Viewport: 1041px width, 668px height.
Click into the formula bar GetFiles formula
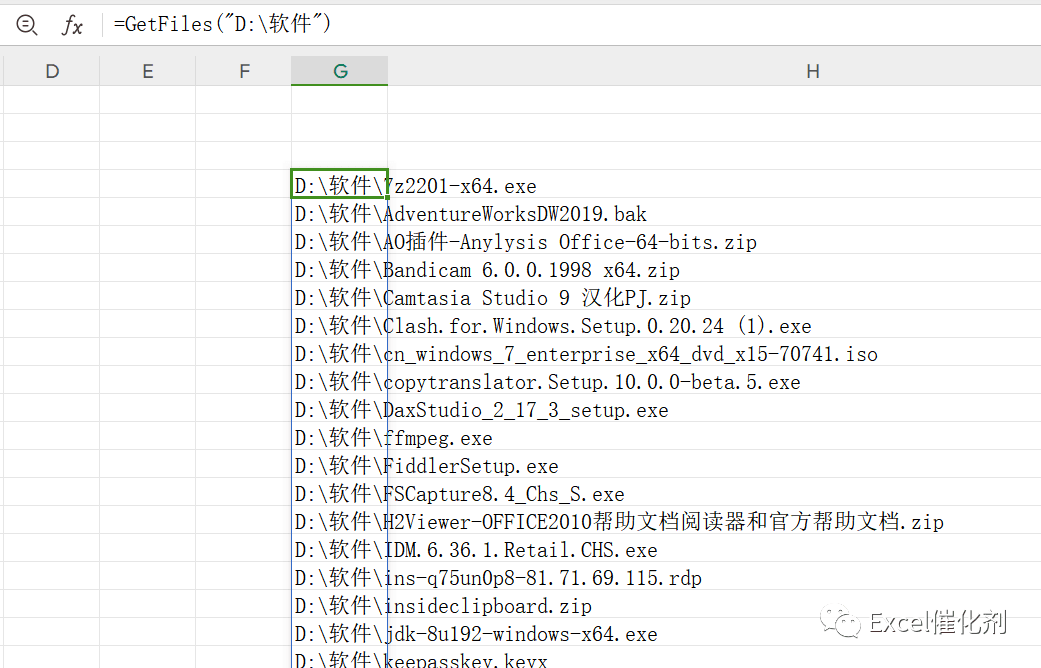pyautogui.click(x=222, y=25)
